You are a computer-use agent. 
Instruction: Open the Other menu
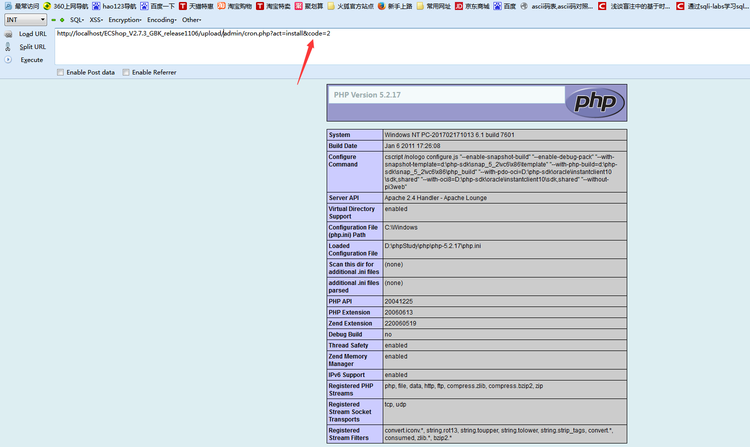191,20
